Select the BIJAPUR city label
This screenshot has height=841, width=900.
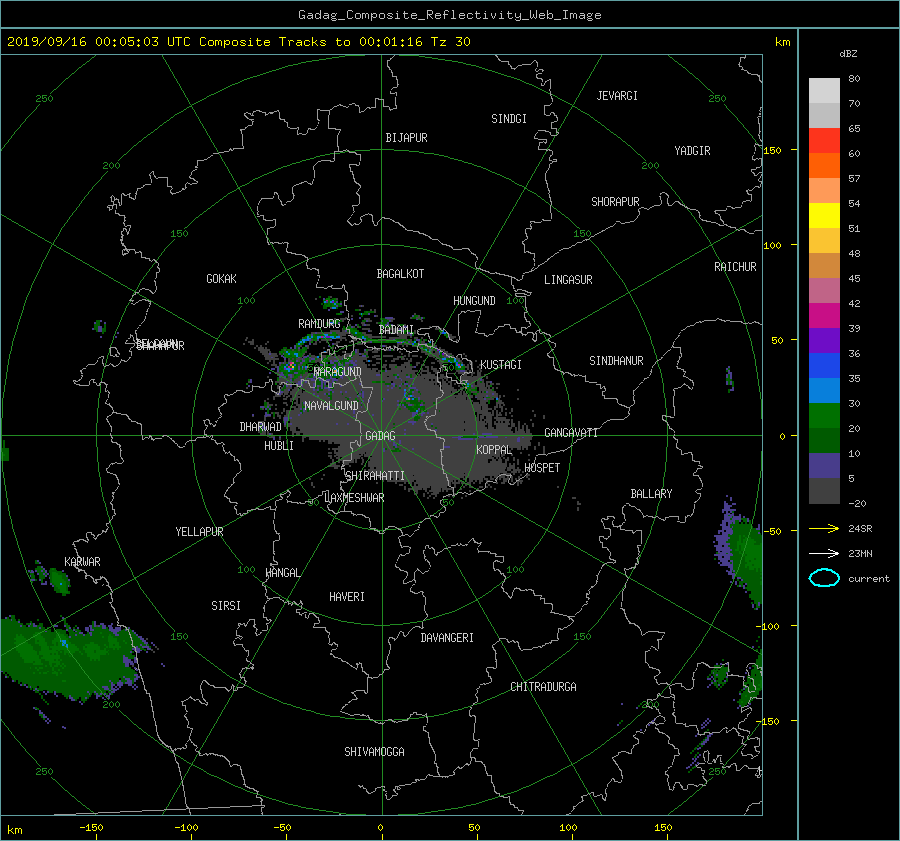coord(406,138)
